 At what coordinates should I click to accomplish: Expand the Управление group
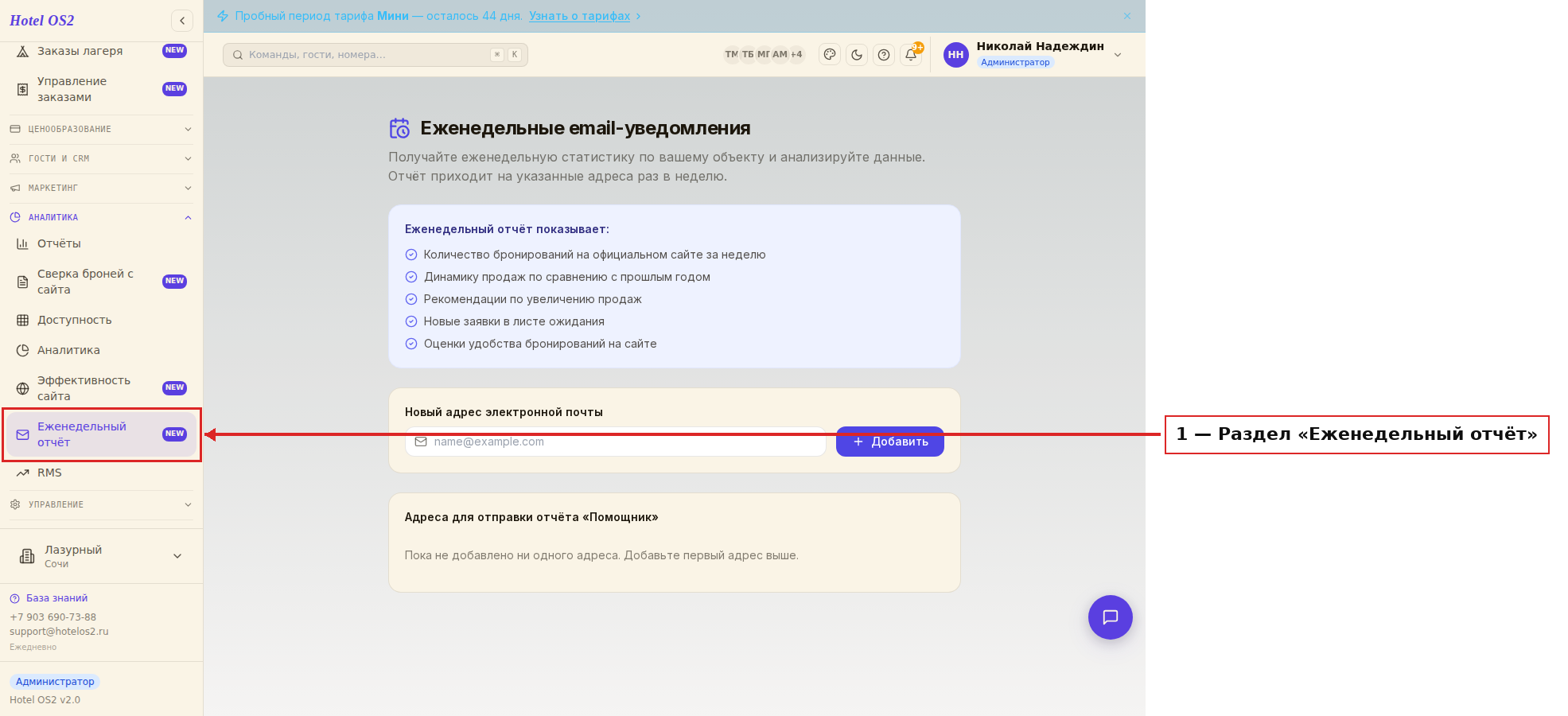coord(101,504)
